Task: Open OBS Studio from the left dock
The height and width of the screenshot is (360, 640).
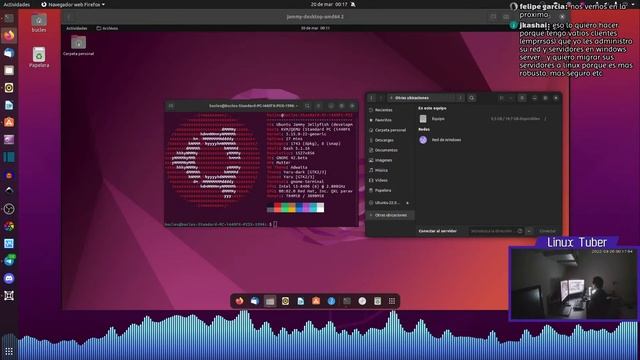Action: 9,209
